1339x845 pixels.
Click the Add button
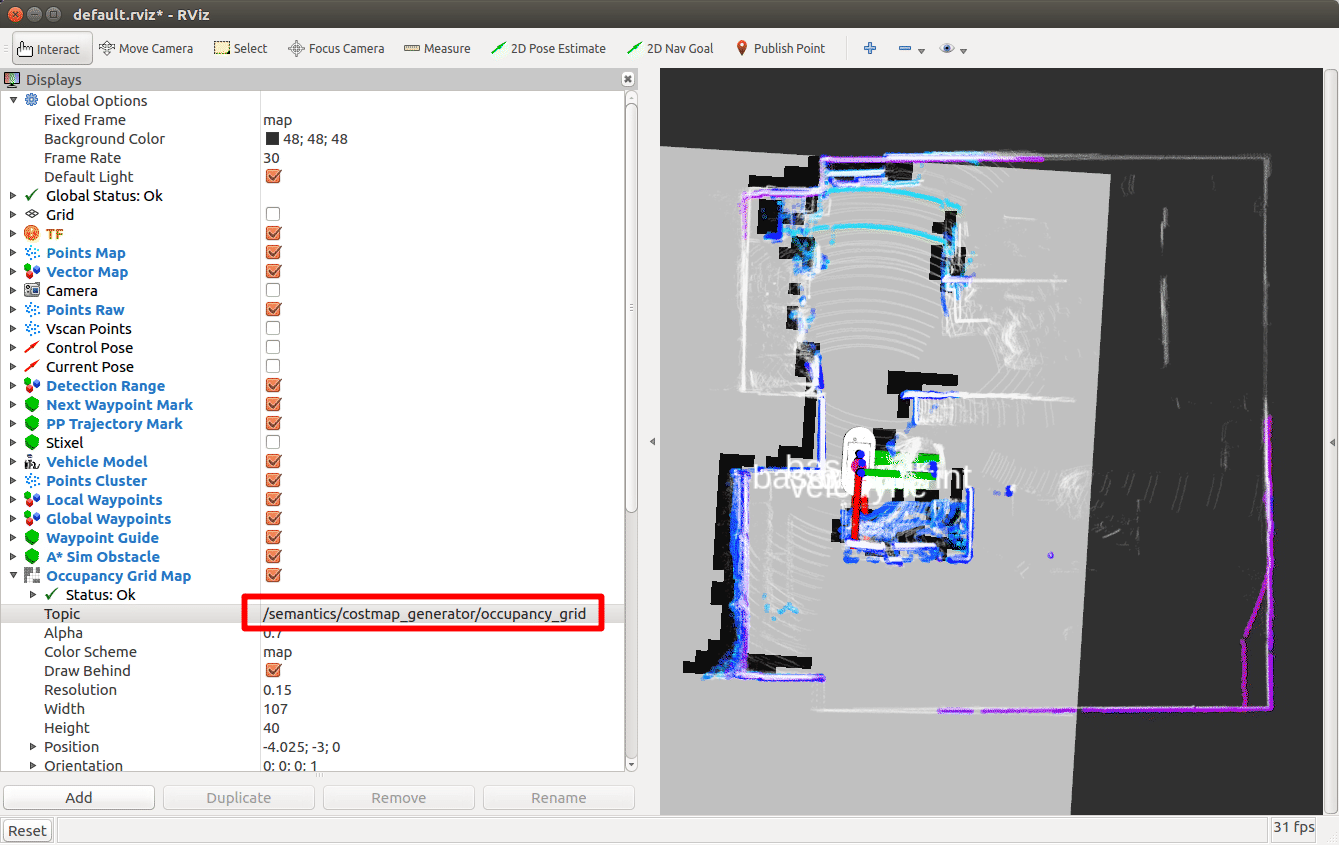point(79,797)
